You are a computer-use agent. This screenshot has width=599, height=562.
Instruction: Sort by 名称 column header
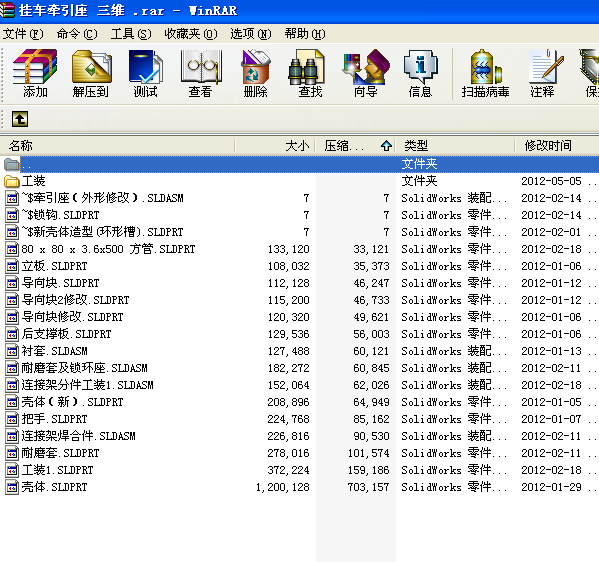[x=118, y=146]
